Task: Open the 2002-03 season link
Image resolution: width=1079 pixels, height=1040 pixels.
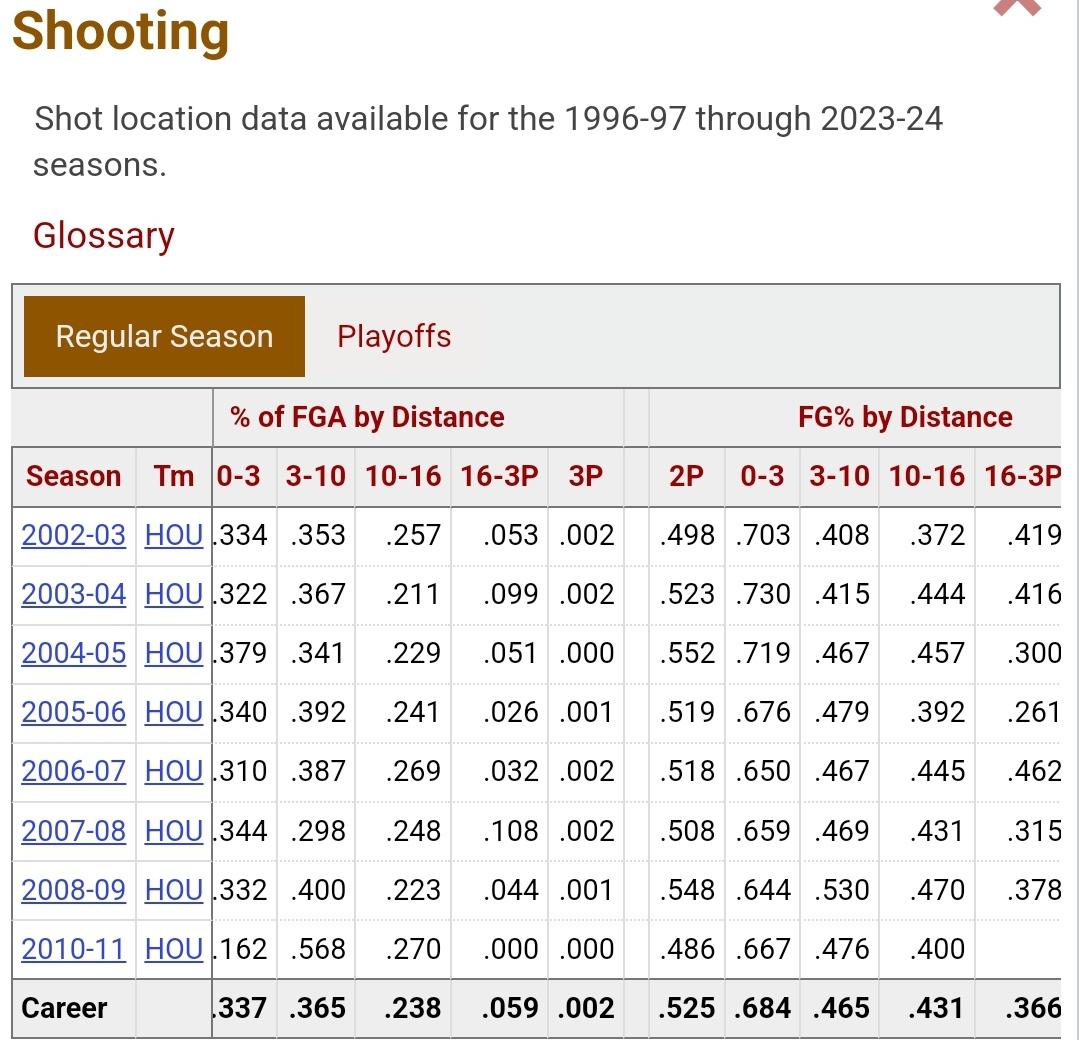Action: click(x=74, y=536)
